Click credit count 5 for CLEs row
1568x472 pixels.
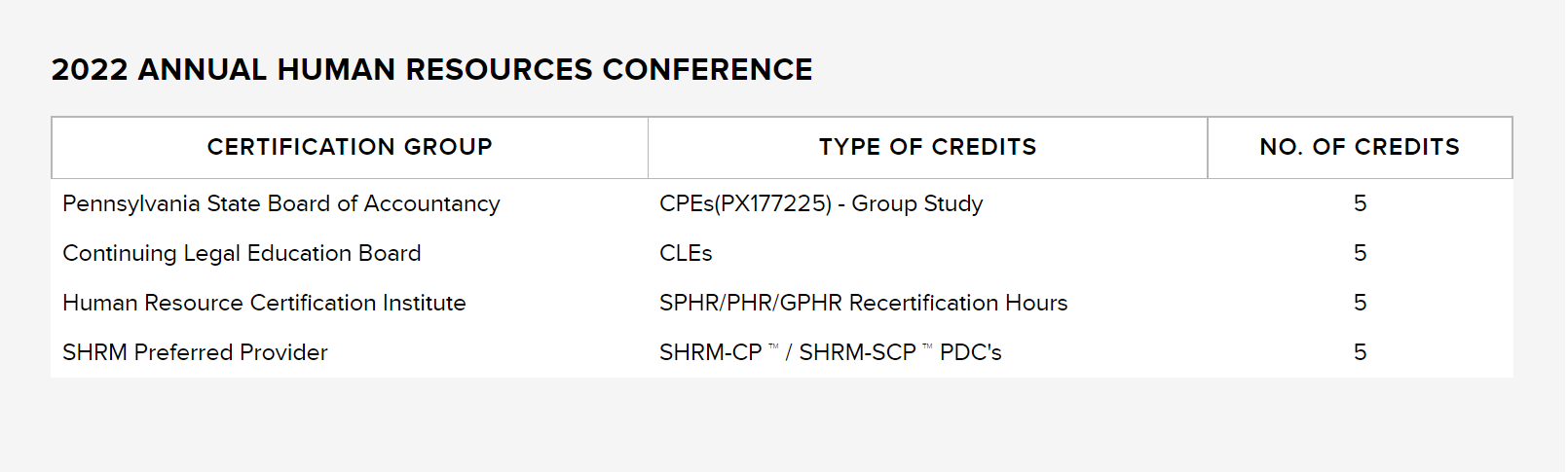pyautogui.click(x=1361, y=253)
